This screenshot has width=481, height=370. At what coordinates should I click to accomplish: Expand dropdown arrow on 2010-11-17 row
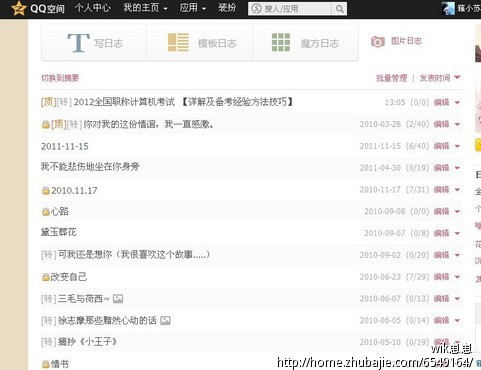pos(457,190)
